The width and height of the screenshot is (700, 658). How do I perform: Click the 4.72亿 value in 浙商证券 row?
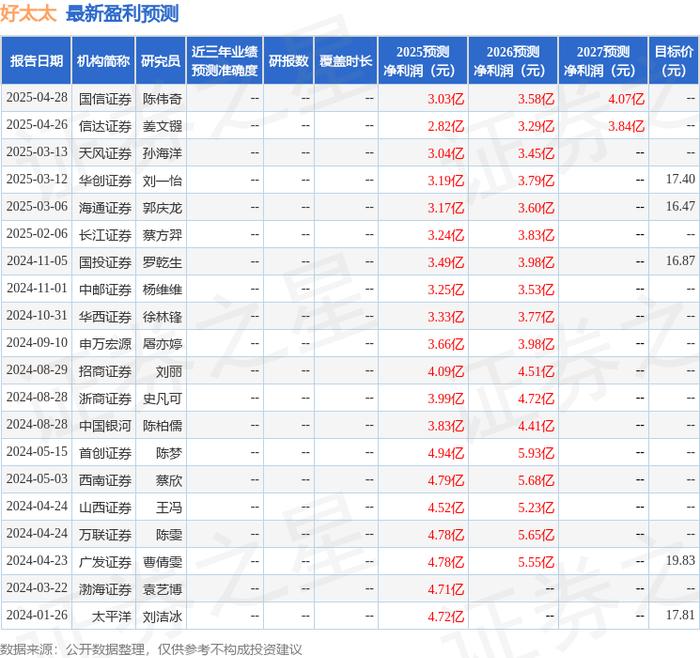click(x=536, y=398)
